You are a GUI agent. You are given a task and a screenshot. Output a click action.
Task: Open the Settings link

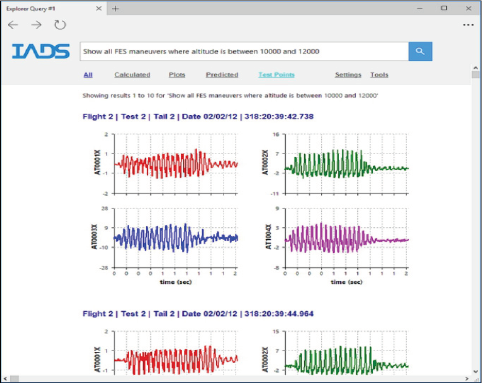pyautogui.click(x=348, y=75)
